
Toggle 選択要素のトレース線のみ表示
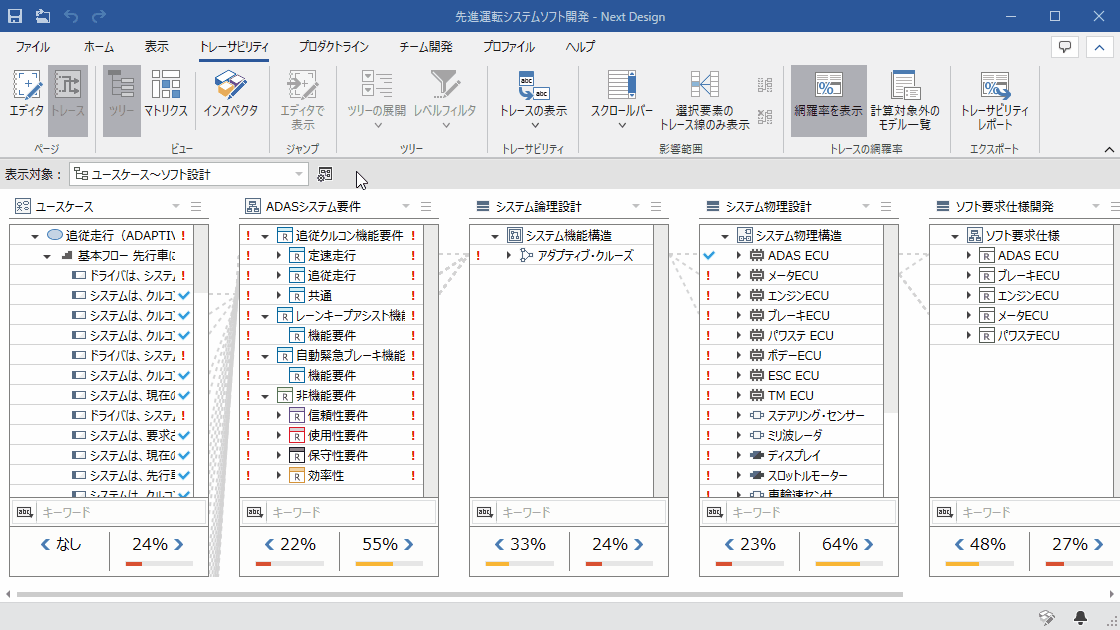(704, 101)
